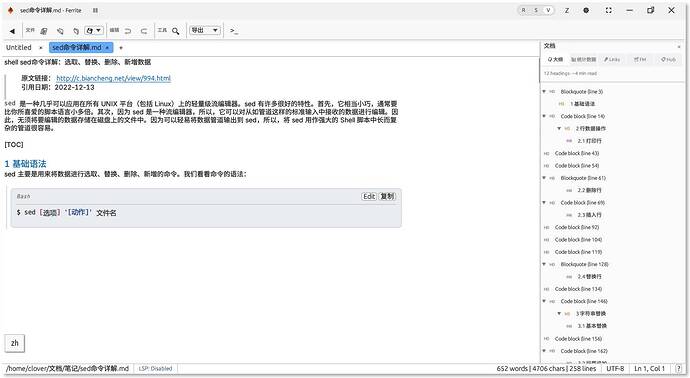
Task: Switch to R (raw) view mode
Action: click(524, 10)
